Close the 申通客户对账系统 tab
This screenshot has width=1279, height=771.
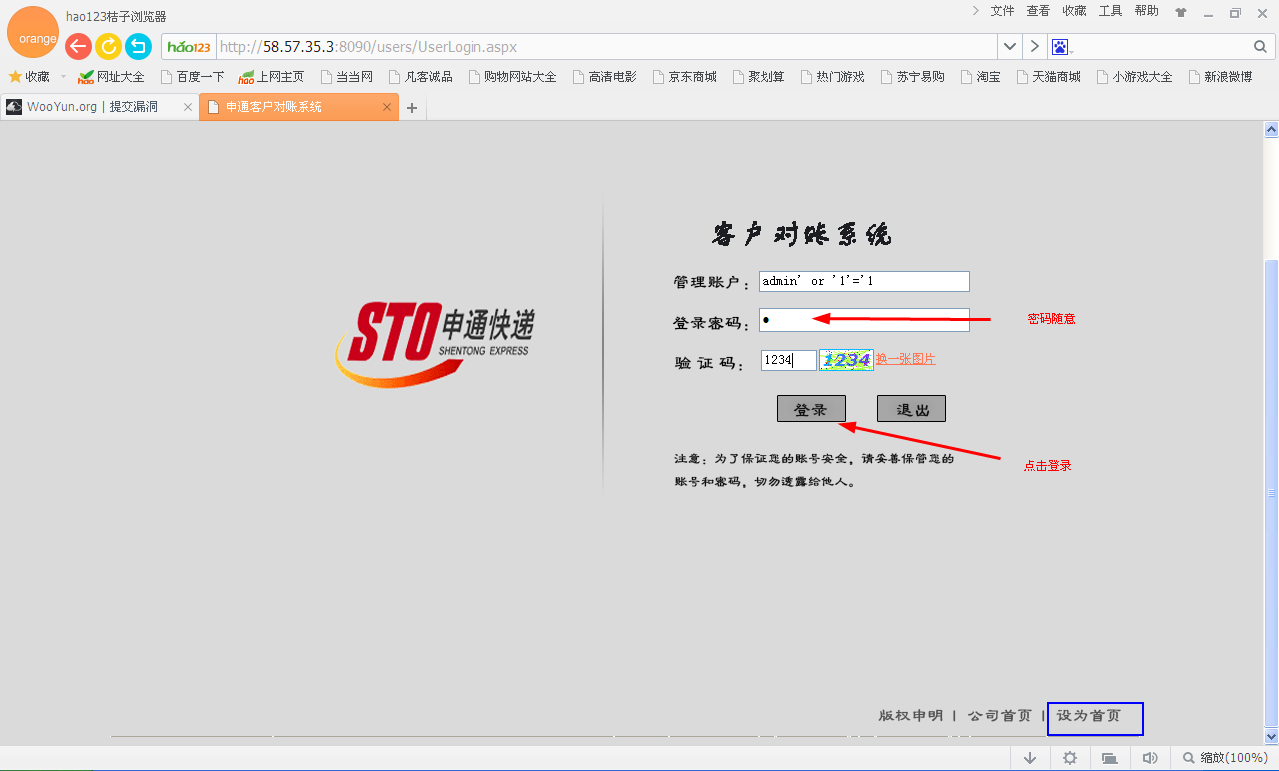point(387,107)
